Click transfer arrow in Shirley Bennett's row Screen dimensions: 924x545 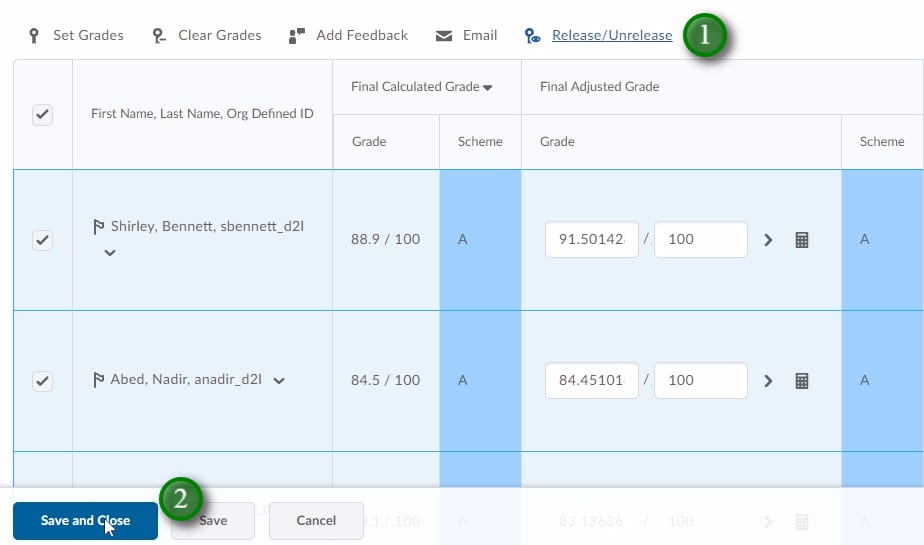[768, 240]
